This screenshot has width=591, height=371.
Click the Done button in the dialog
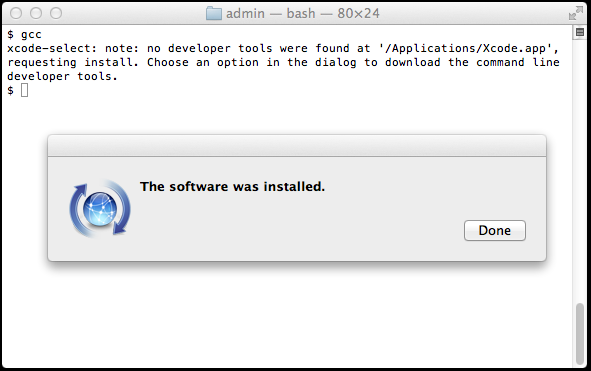point(495,230)
